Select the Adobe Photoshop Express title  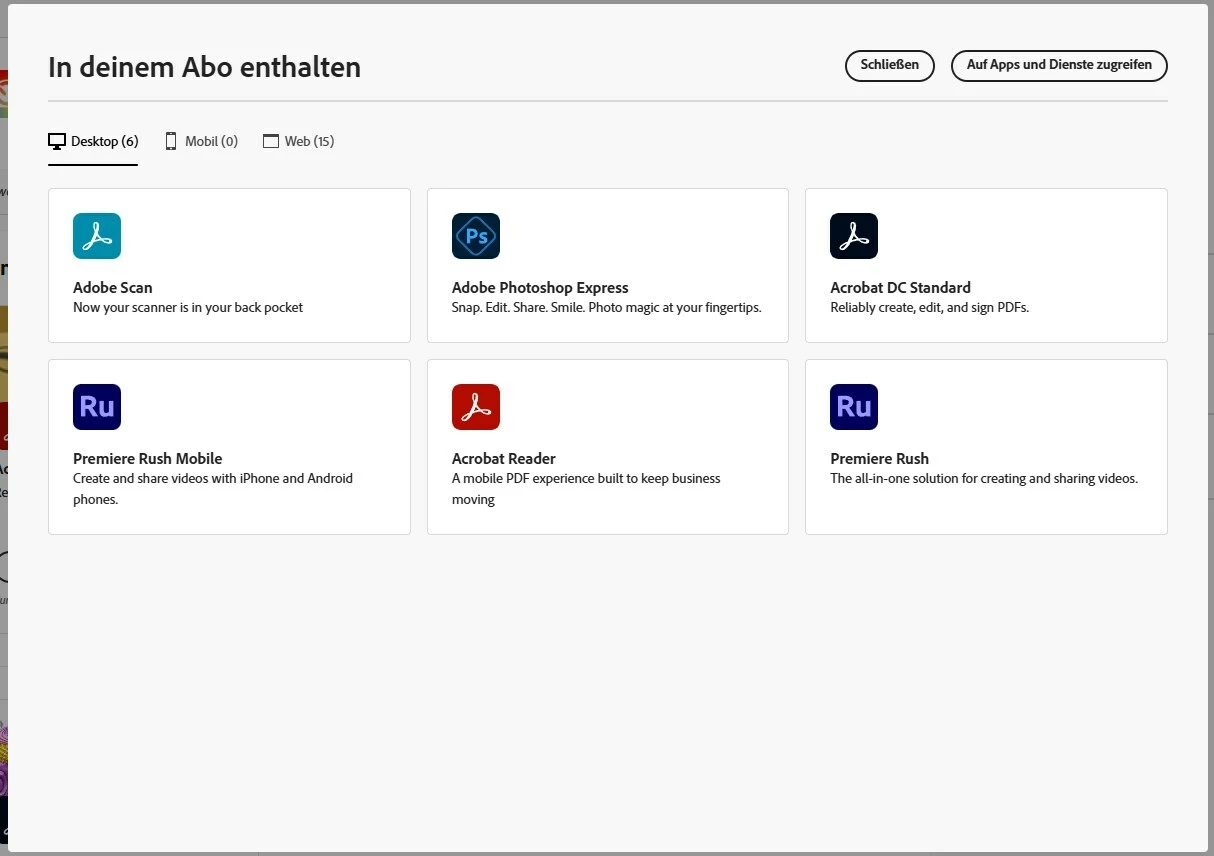coord(540,287)
